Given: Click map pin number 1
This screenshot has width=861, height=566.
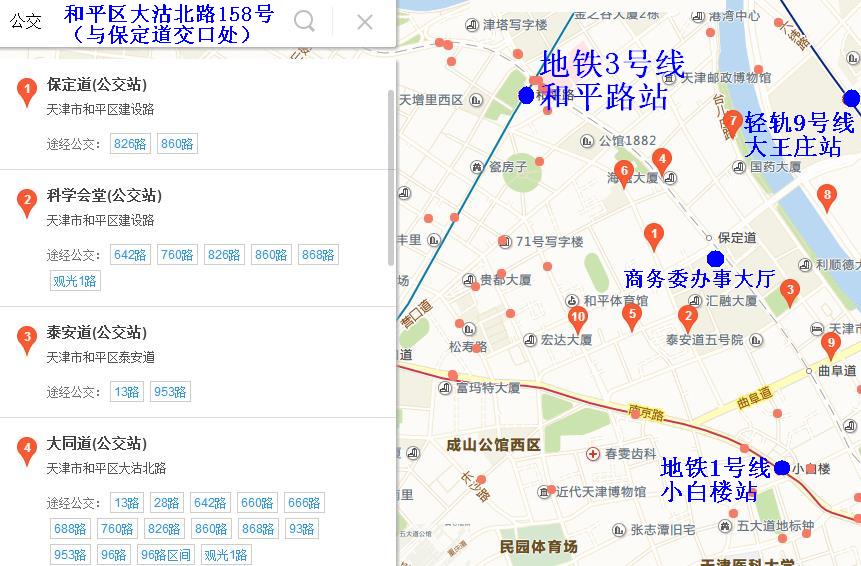Looking at the screenshot, I should pyautogui.click(x=653, y=237).
